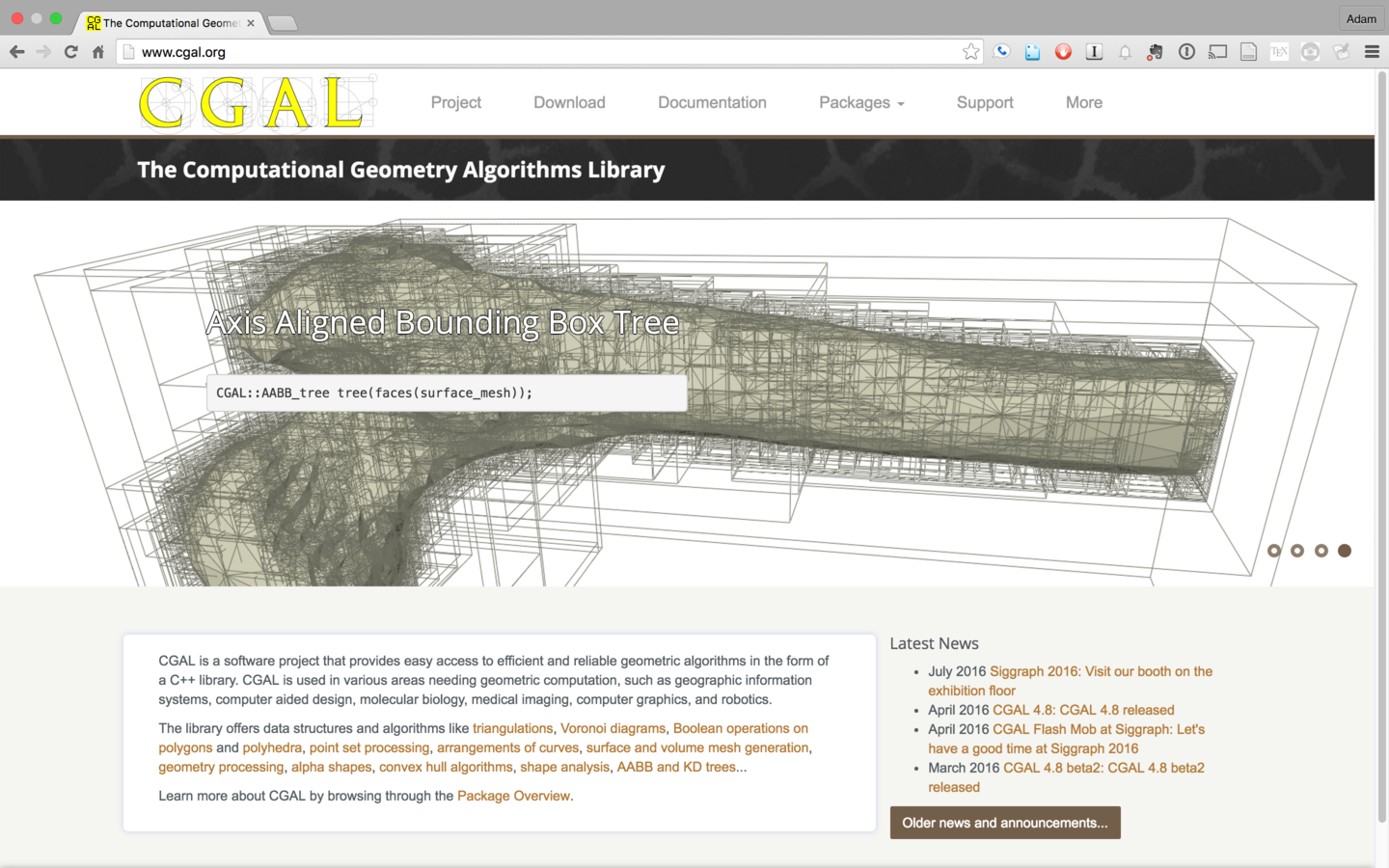The image size is (1389, 868).
Task: Select the fourth filled carousel dot
Action: point(1345,551)
